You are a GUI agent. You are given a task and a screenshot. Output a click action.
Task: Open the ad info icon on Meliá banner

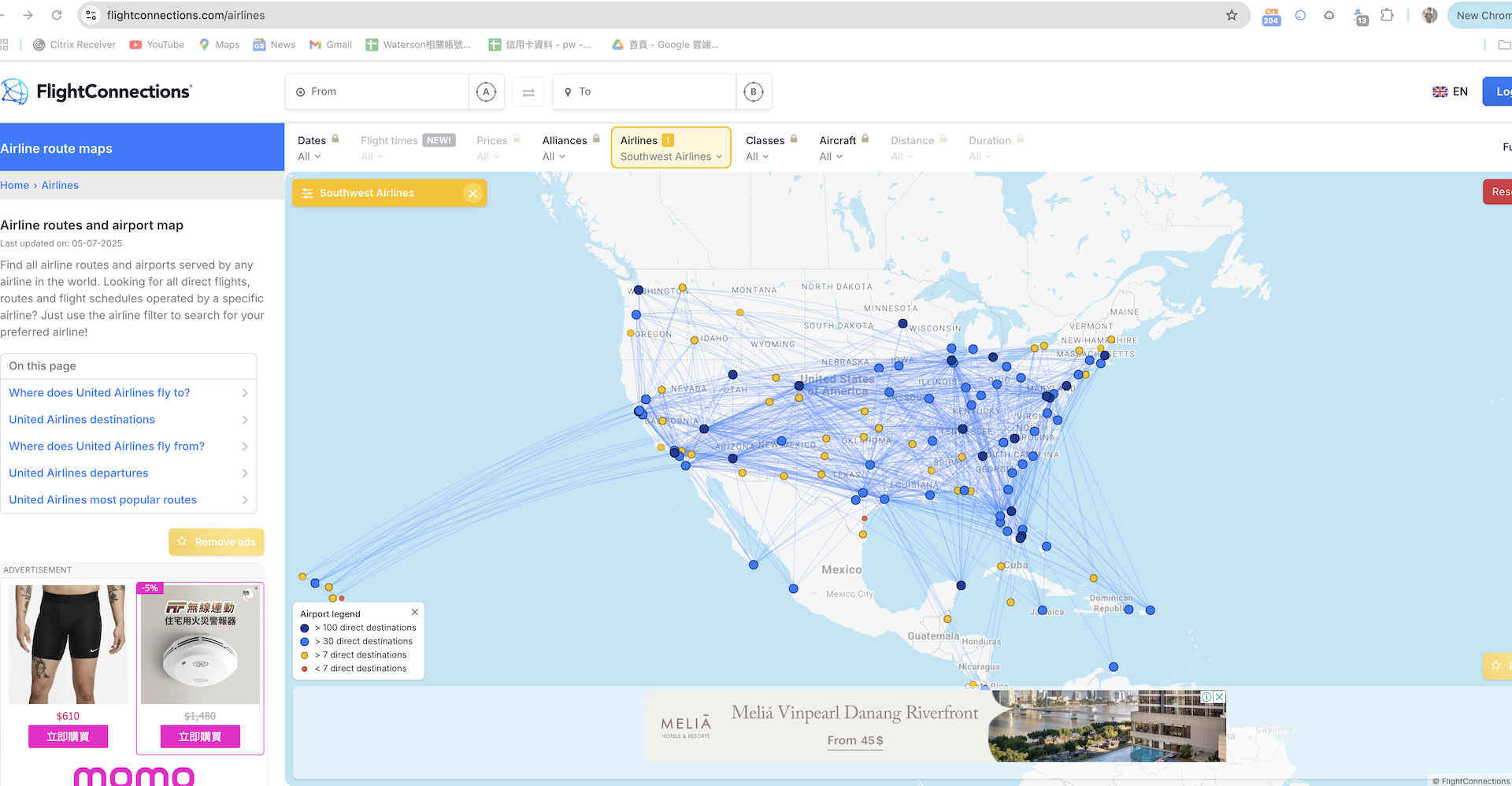click(1206, 697)
